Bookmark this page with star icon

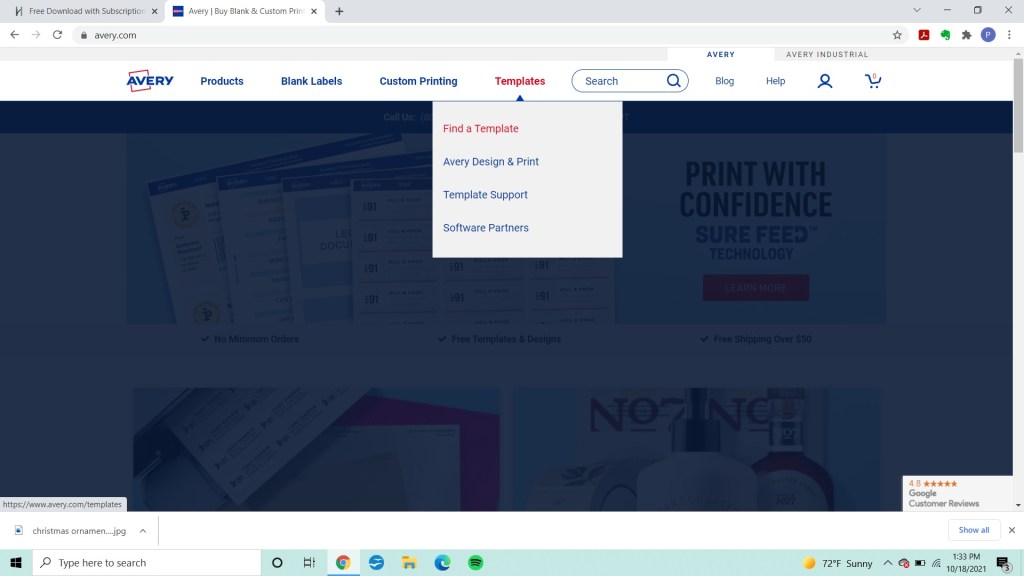[897, 35]
